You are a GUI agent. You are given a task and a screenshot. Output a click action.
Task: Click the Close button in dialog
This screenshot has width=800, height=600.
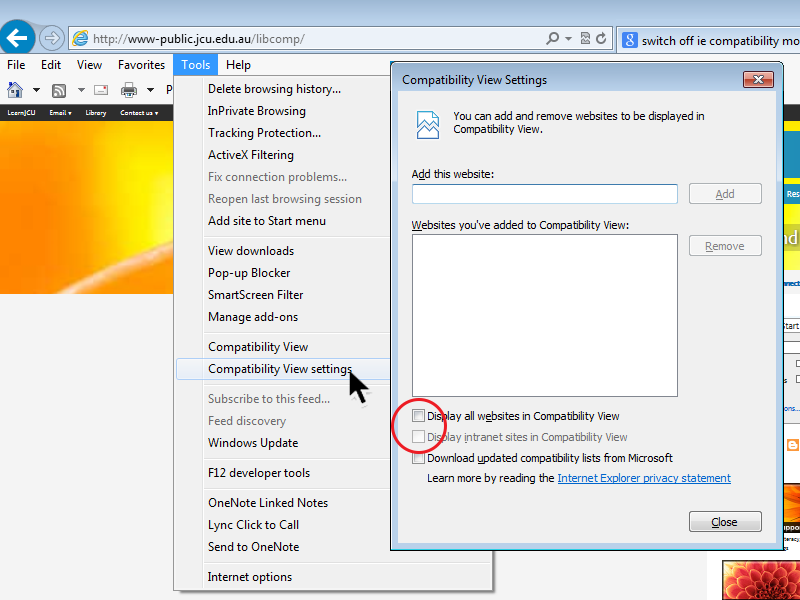(x=725, y=522)
